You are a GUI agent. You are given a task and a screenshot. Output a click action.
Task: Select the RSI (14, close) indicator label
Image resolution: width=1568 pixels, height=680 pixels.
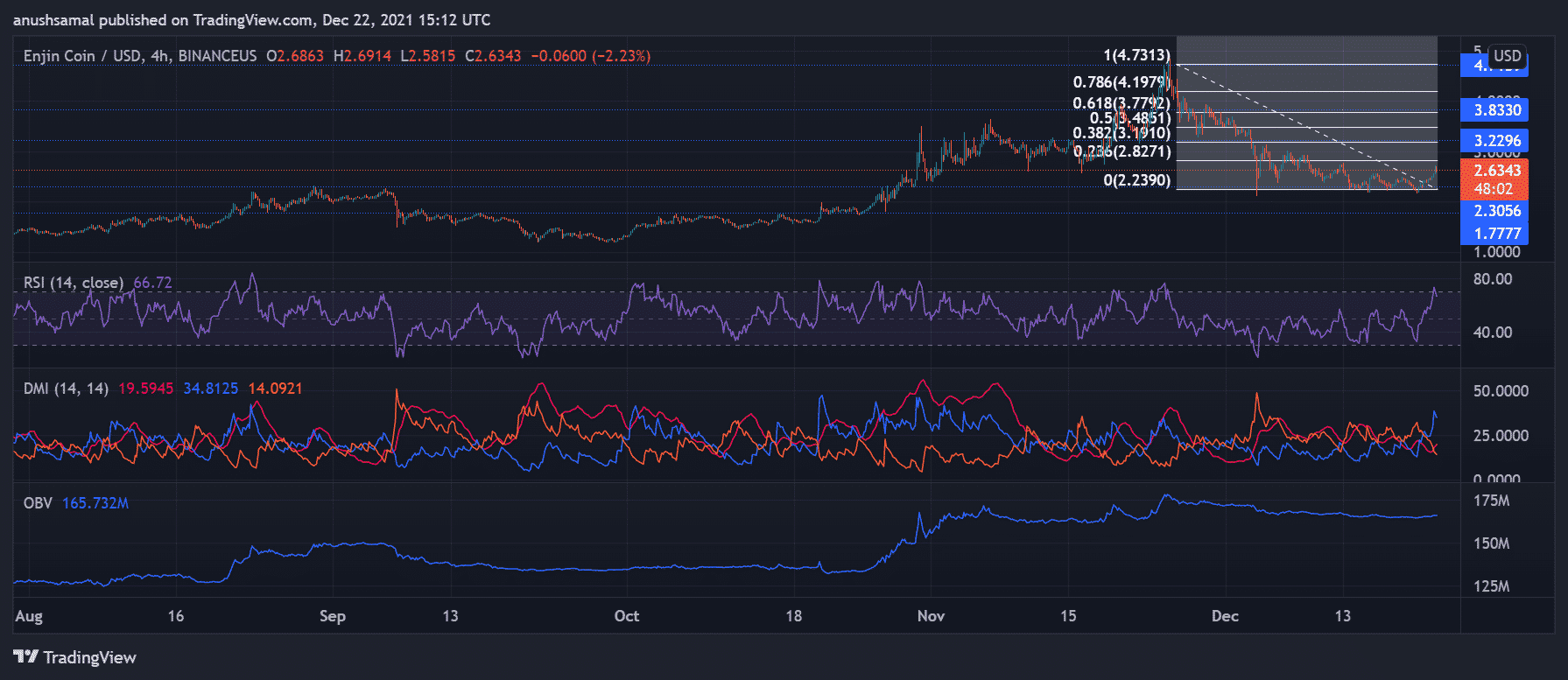pos(74,283)
